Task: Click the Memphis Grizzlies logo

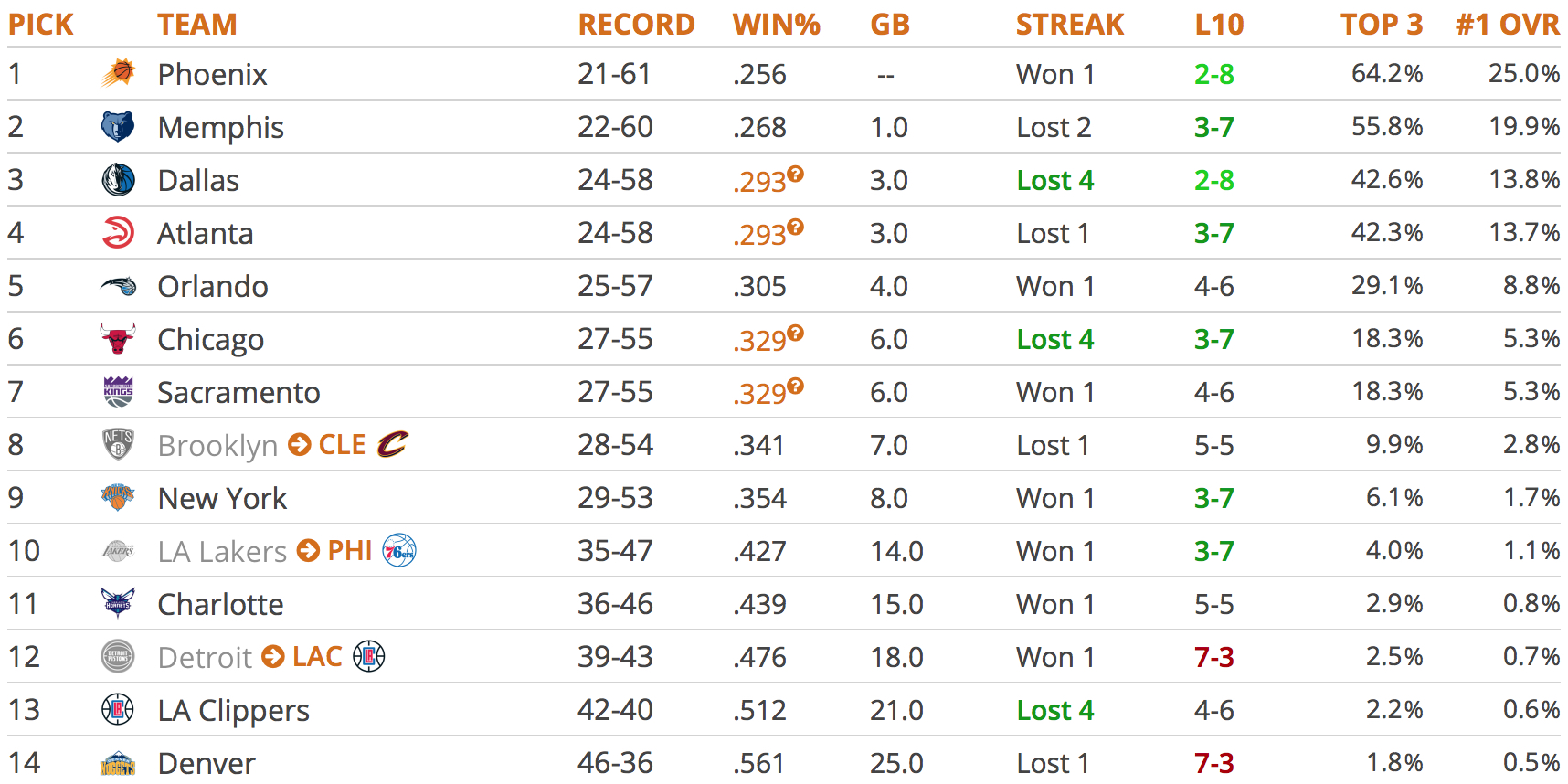Action: point(118,126)
